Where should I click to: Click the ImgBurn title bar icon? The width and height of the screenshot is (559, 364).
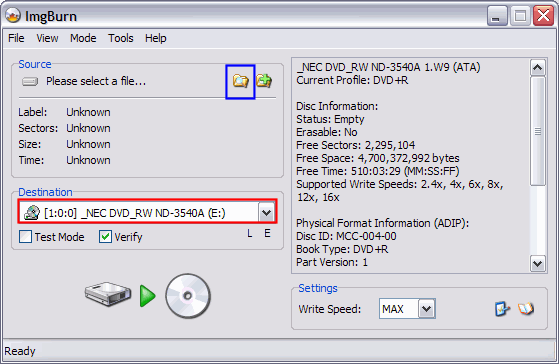pyautogui.click(x=13, y=15)
